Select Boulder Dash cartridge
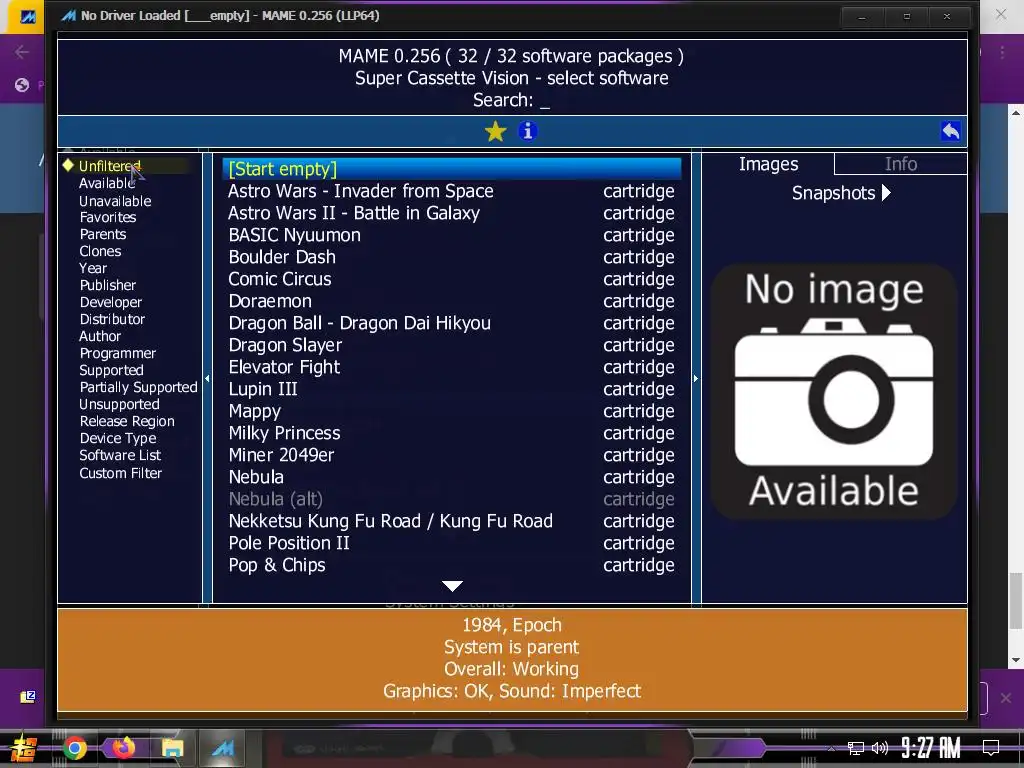The width and height of the screenshot is (1024, 768). pyautogui.click(x=452, y=257)
